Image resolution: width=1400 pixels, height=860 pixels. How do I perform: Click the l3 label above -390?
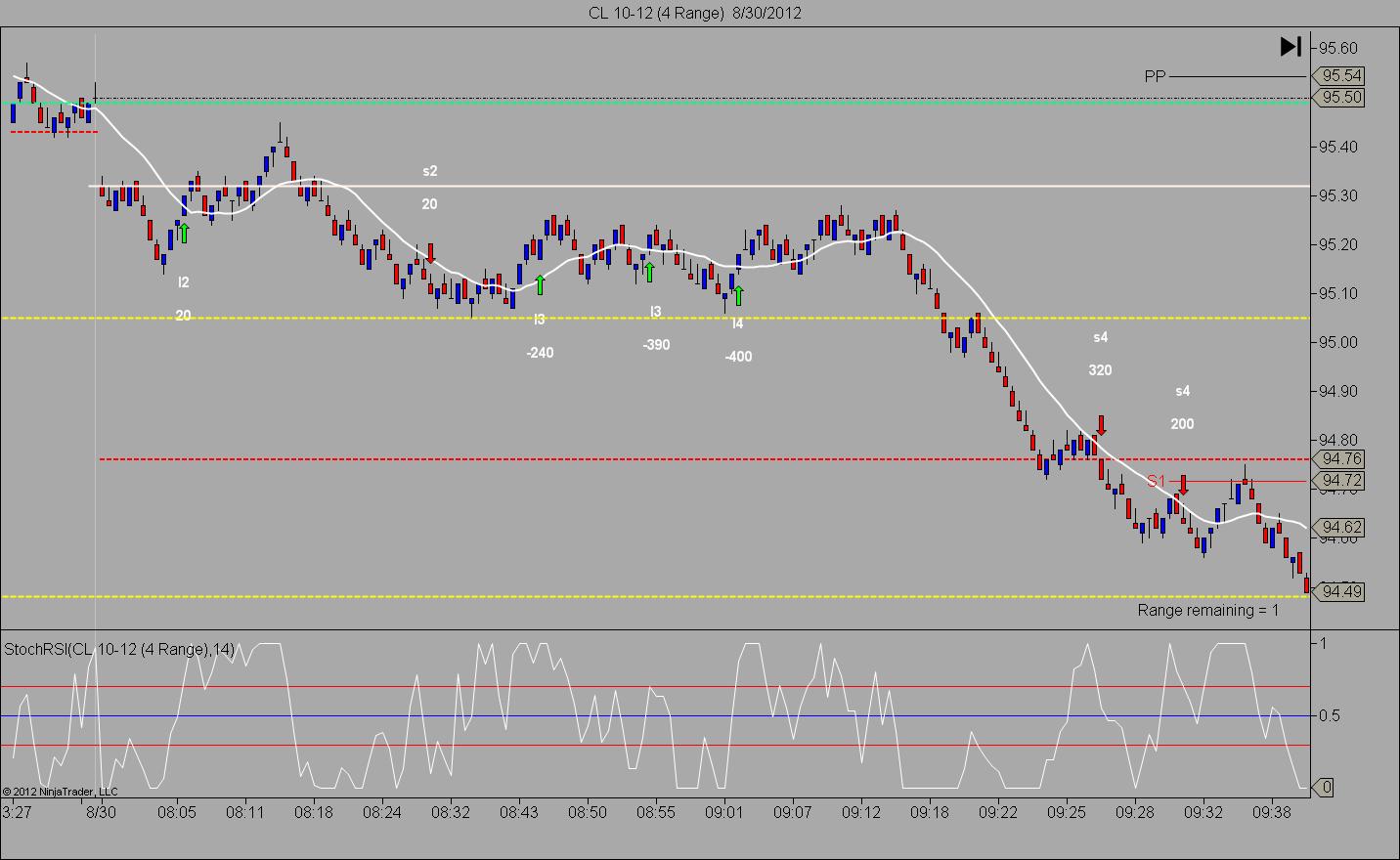pyautogui.click(x=656, y=312)
